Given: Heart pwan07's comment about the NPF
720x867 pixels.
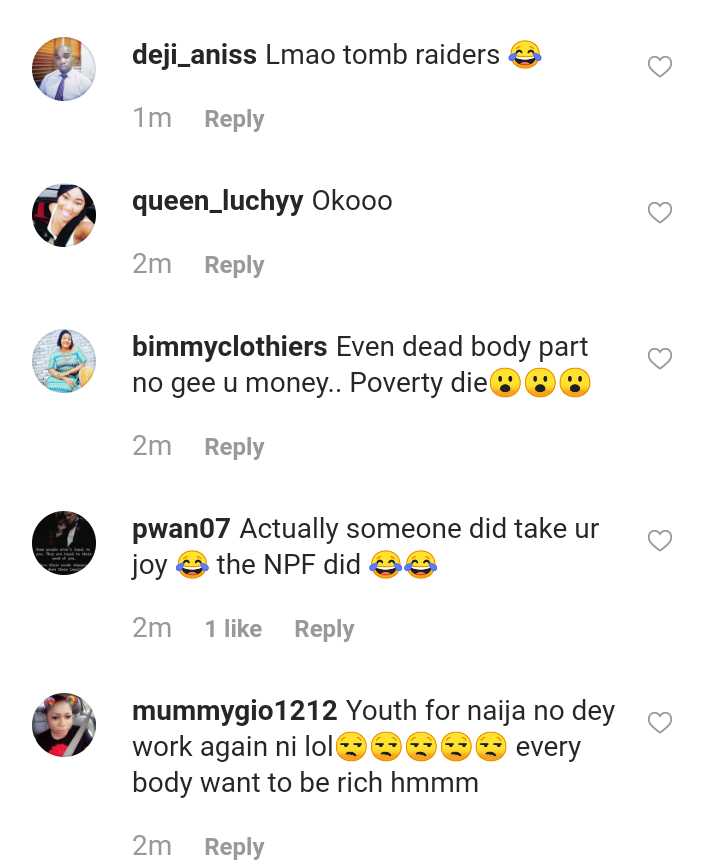Looking at the screenshot, I should pos(659,541).
